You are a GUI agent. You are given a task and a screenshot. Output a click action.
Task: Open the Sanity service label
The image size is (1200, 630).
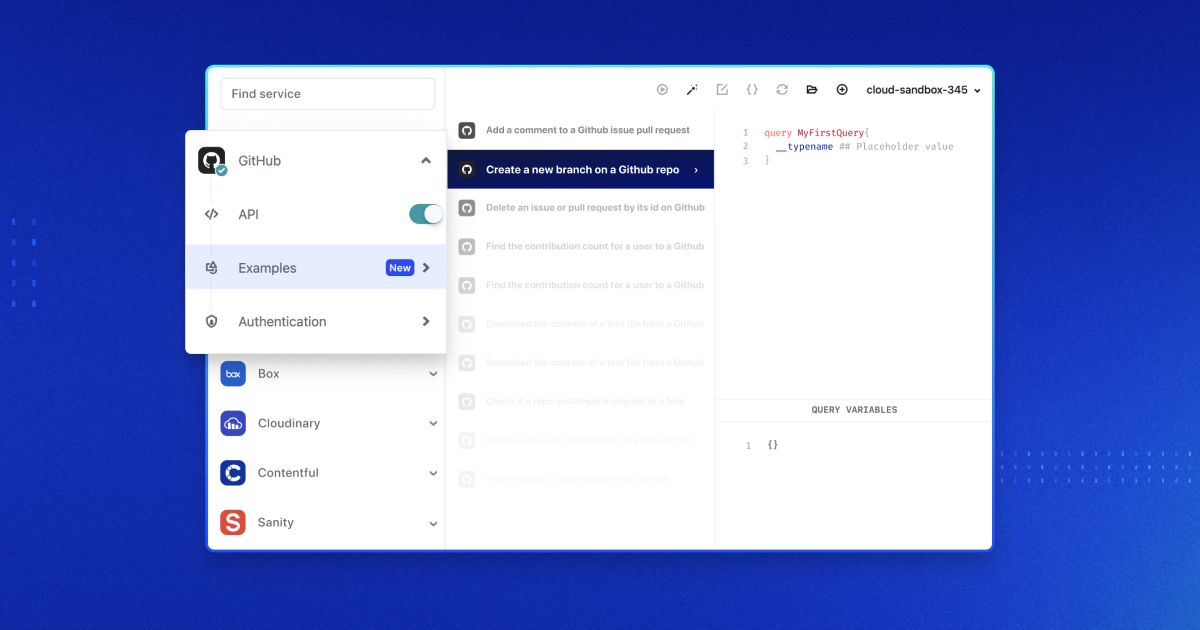click(x=276, y=522)
